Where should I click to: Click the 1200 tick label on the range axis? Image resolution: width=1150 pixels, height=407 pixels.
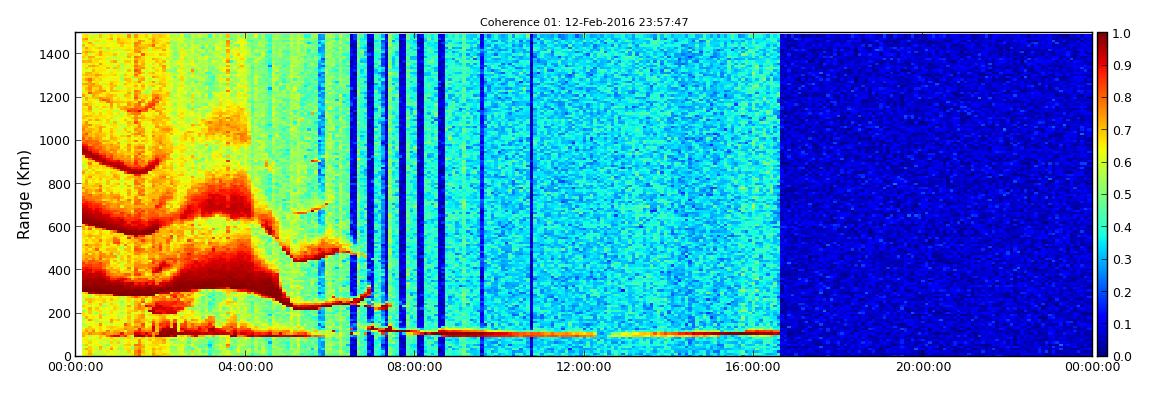tap(56, 98)
